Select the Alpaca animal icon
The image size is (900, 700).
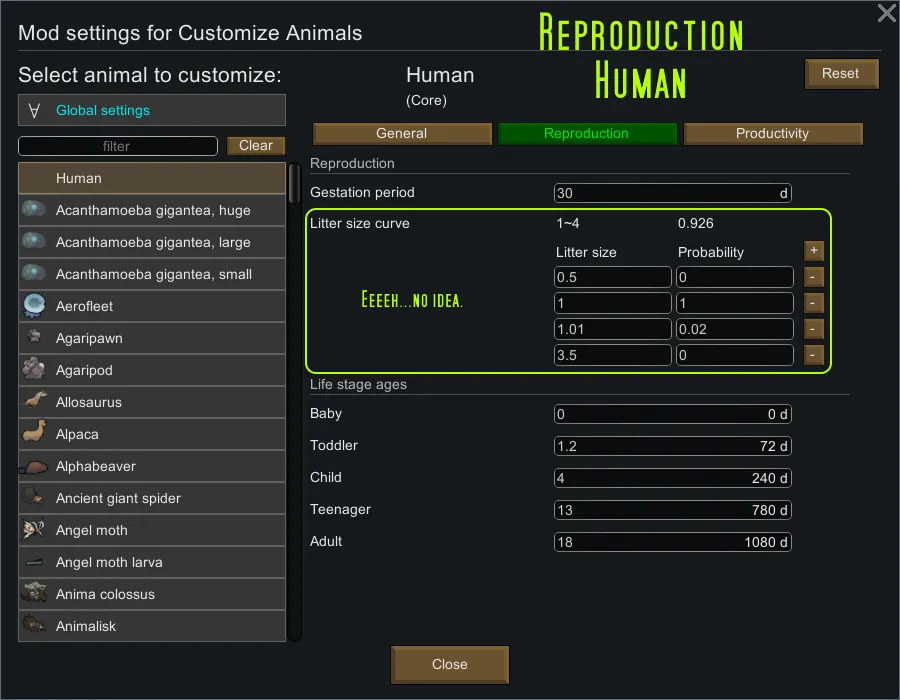tap(35, 434)
